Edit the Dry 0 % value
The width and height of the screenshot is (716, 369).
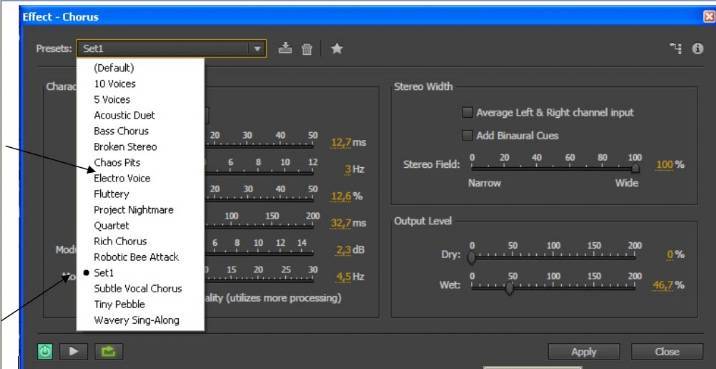(670, 255)
